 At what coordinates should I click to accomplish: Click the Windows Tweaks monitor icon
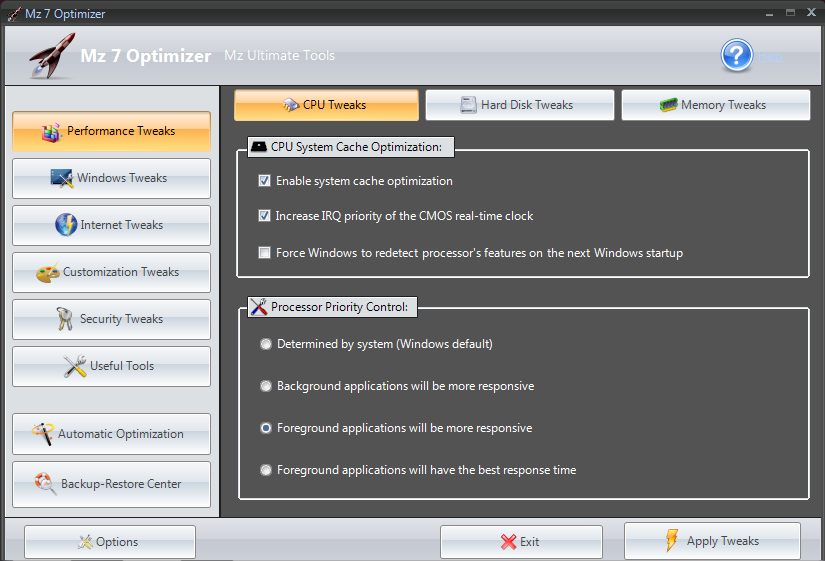pos(62,178)
